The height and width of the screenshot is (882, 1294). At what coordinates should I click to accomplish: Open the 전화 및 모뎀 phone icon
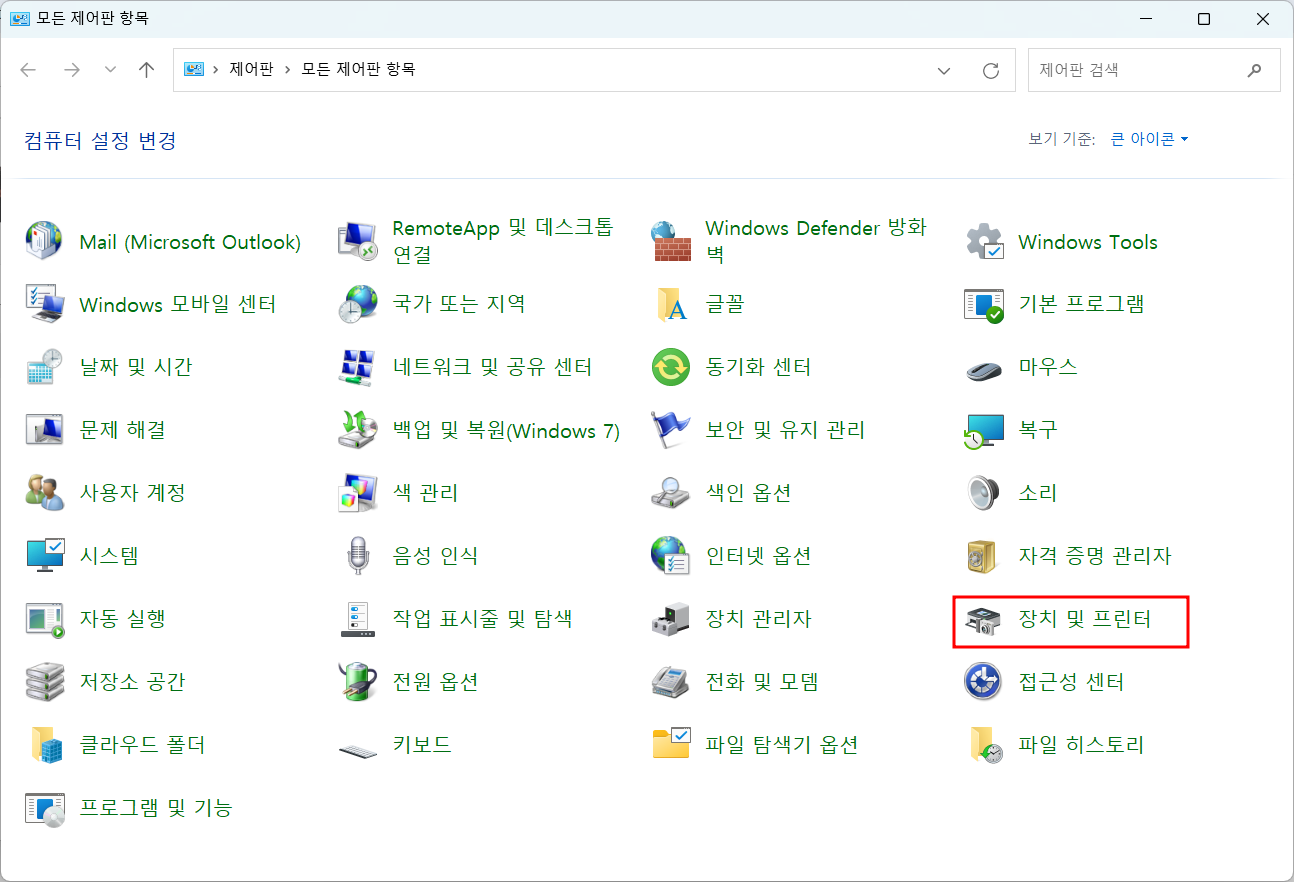tap(671, 682)
